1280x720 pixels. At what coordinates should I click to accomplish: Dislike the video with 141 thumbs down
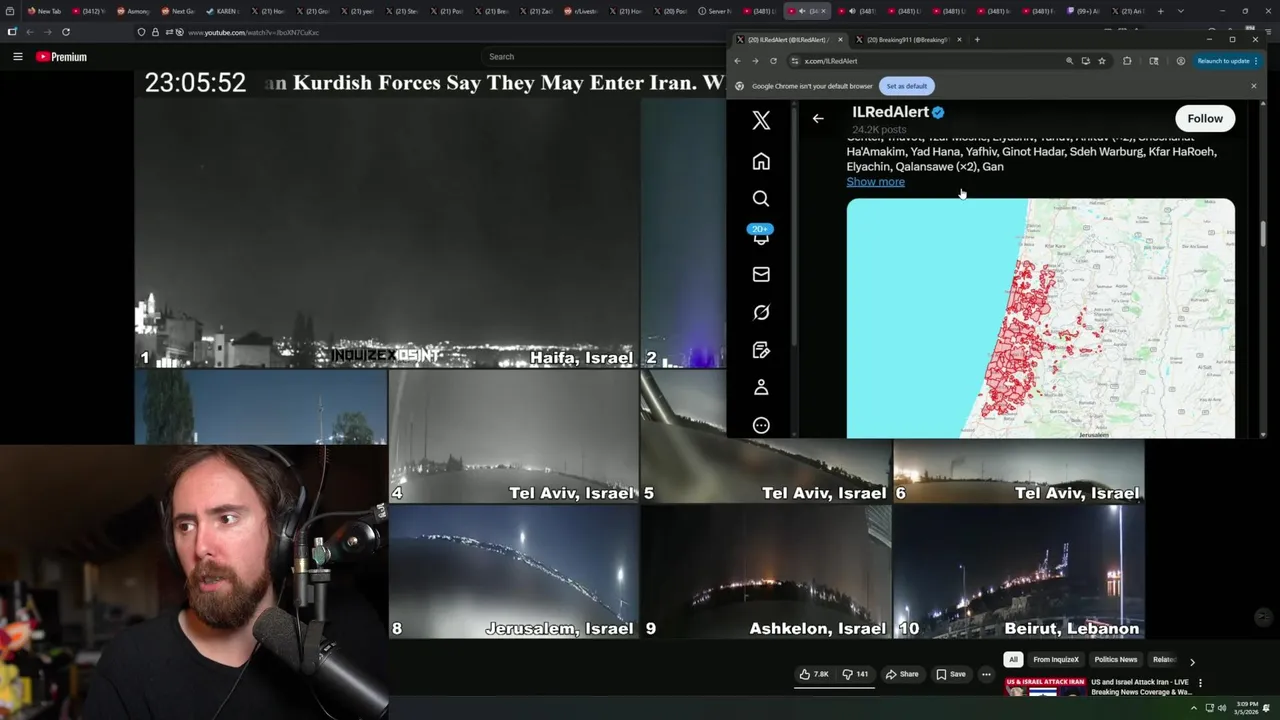(855, 674)
